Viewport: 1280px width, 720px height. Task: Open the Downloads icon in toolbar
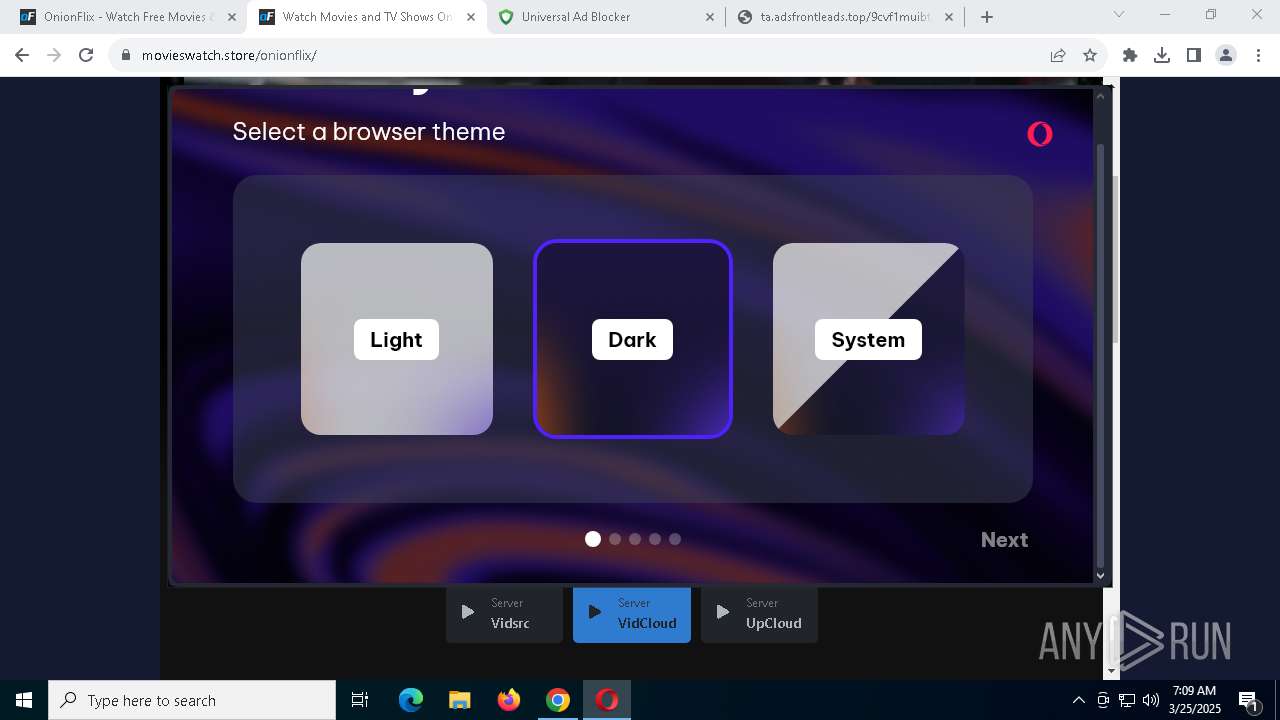[x=1162, y=55]
